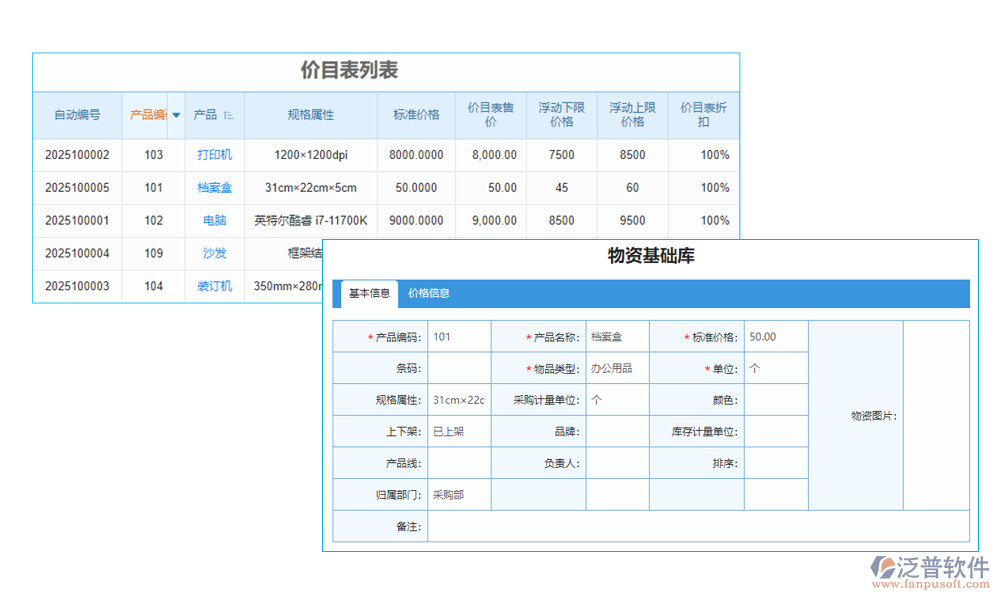Select the row with 编号 2025100002
This screenshot has width=1000, height=600.
tap(77, 155)
